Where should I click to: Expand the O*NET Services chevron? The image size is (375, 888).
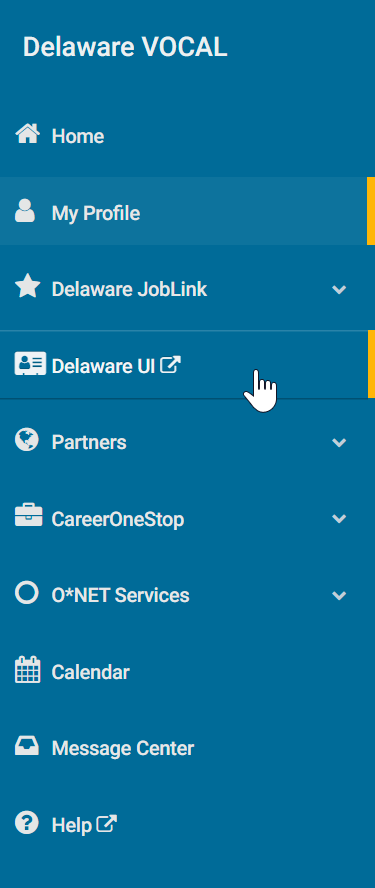(339, 596)
